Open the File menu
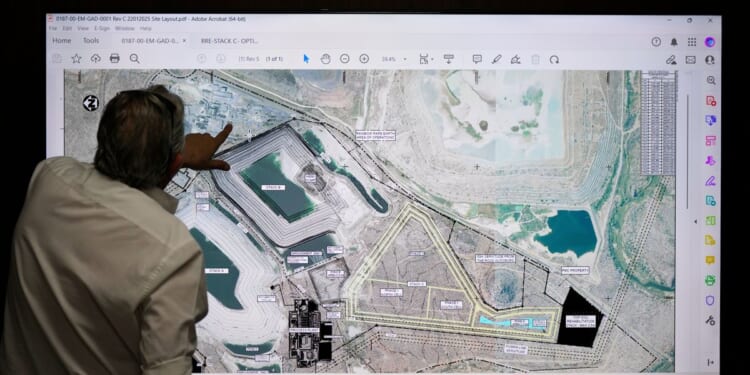Screen dimensions: 750x375 (x=53, y=29)
